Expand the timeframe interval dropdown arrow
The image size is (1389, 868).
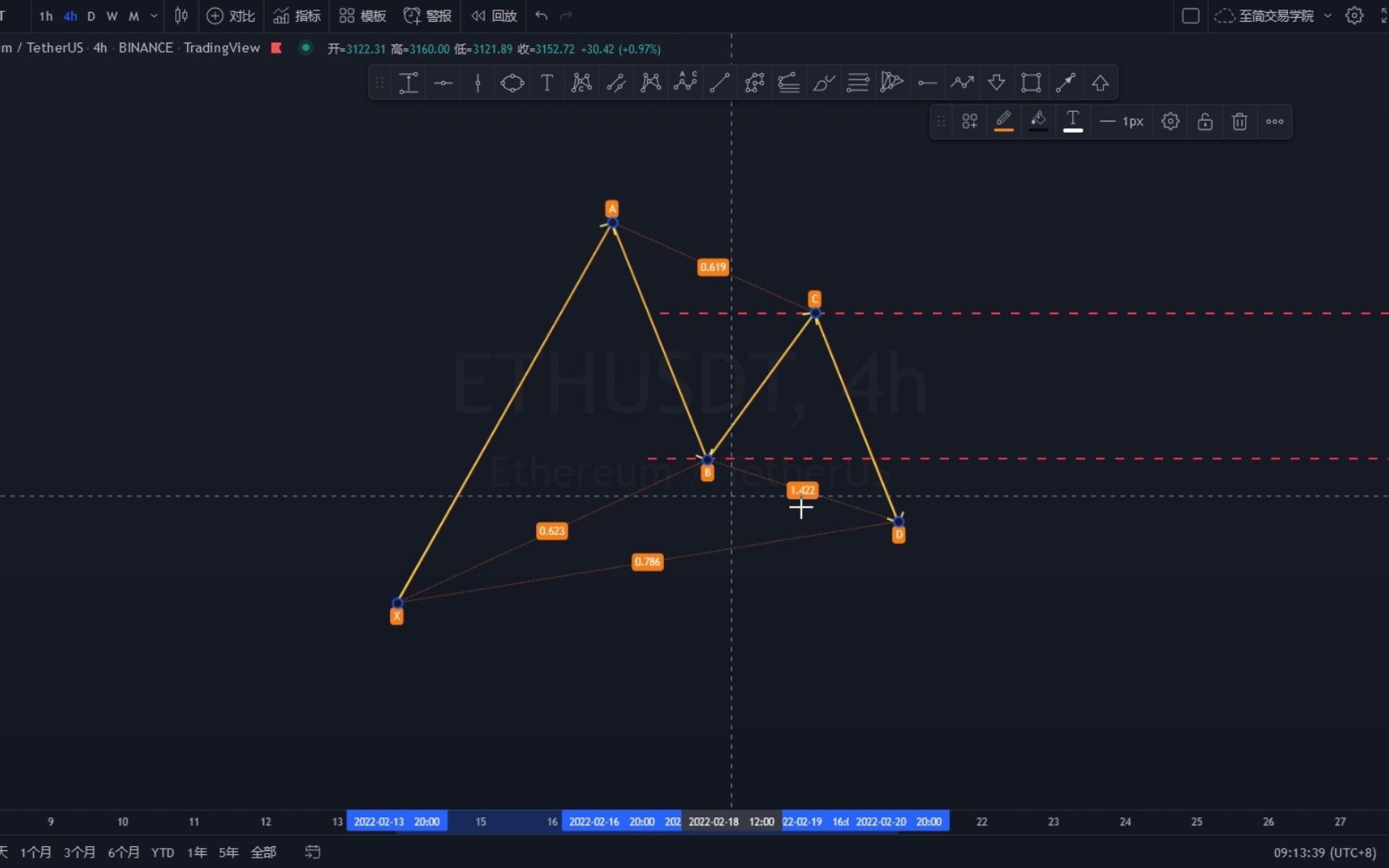(x=154, y=16)
